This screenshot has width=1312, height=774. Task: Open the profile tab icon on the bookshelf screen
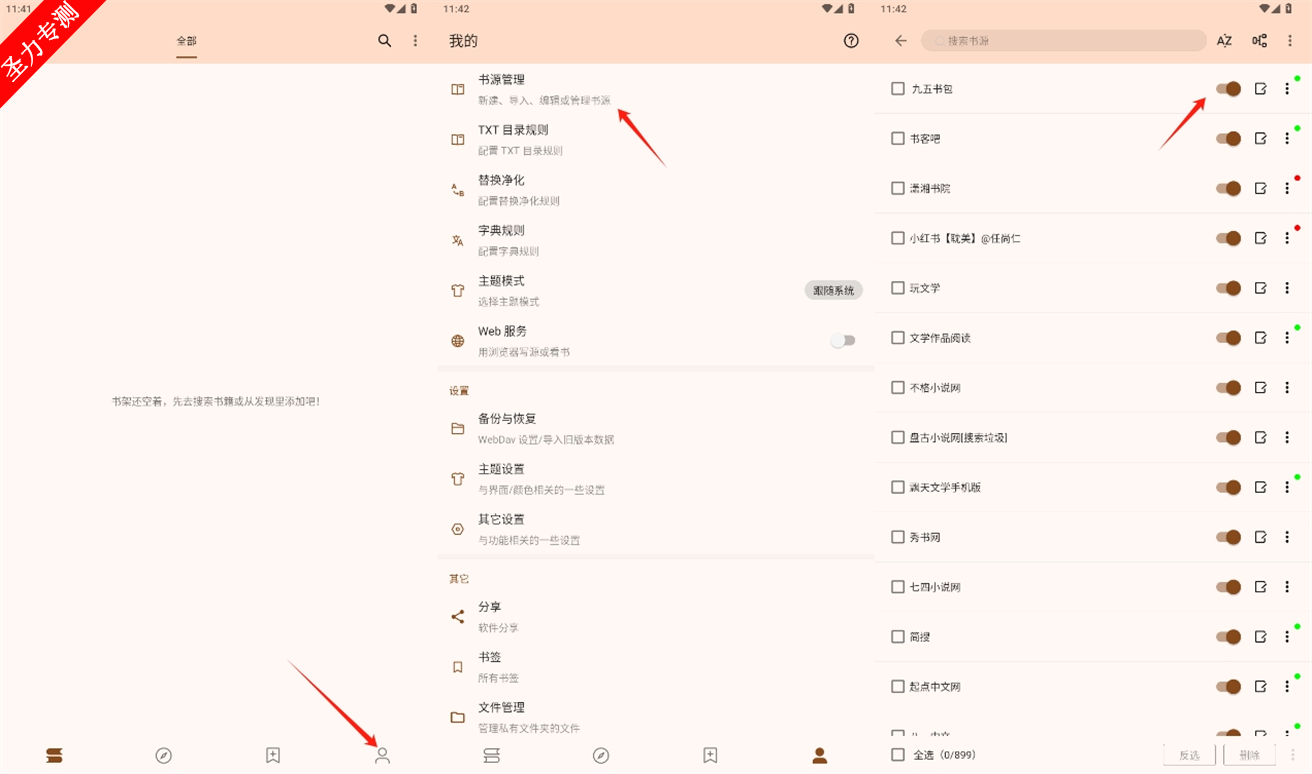pos(382,756)
